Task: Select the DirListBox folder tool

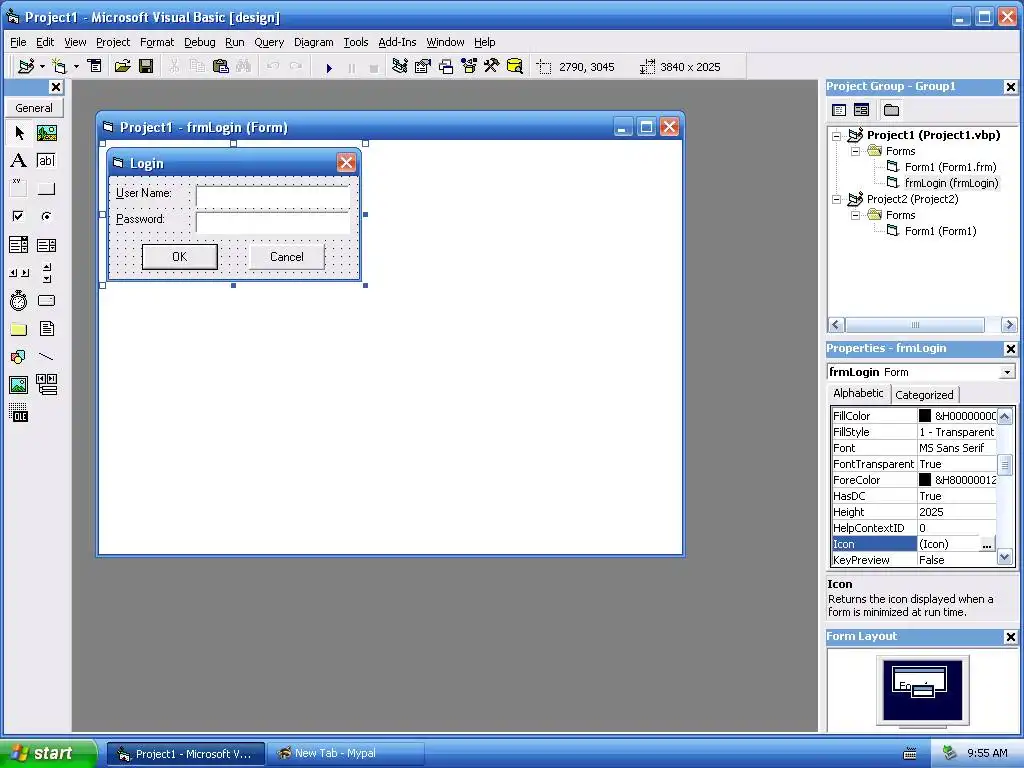Action: click(x=19, y=328)
